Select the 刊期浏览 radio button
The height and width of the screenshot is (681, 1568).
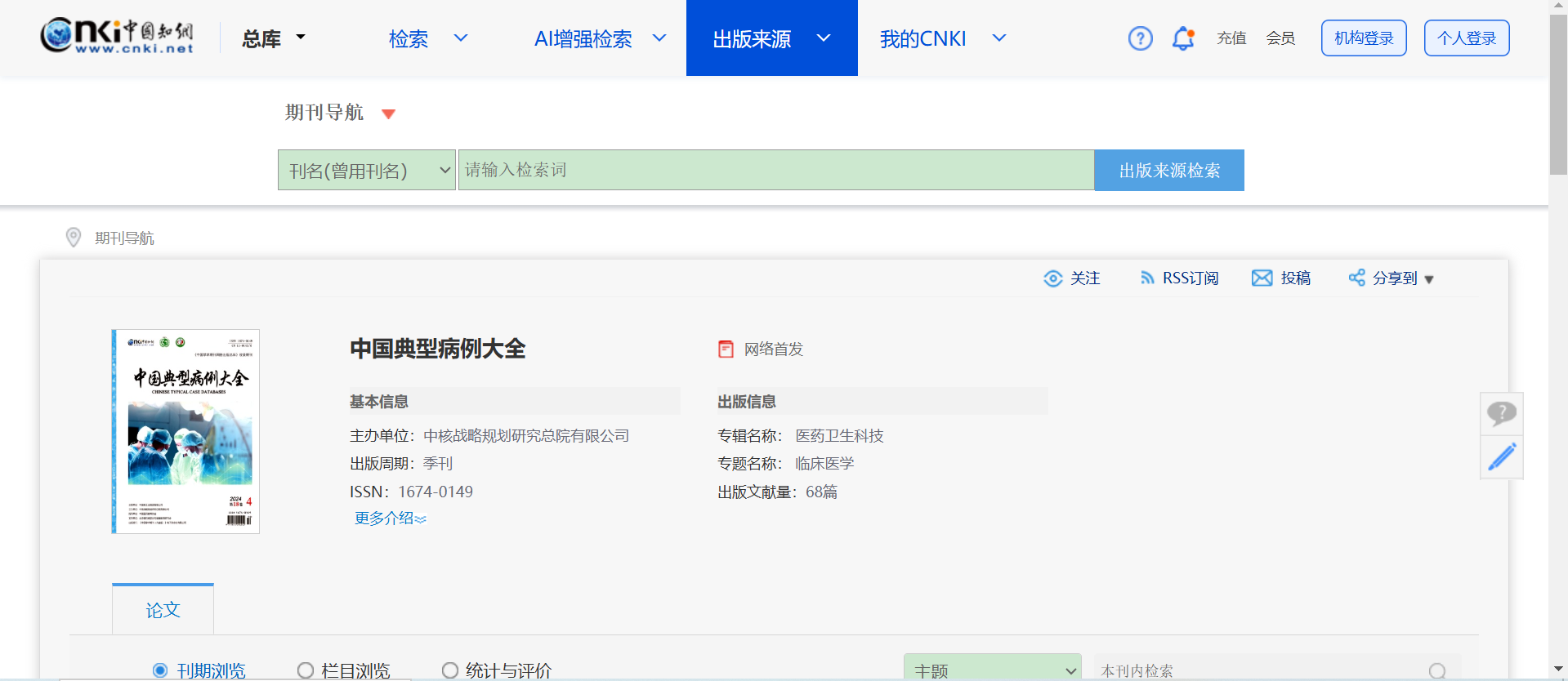[160, 670]
